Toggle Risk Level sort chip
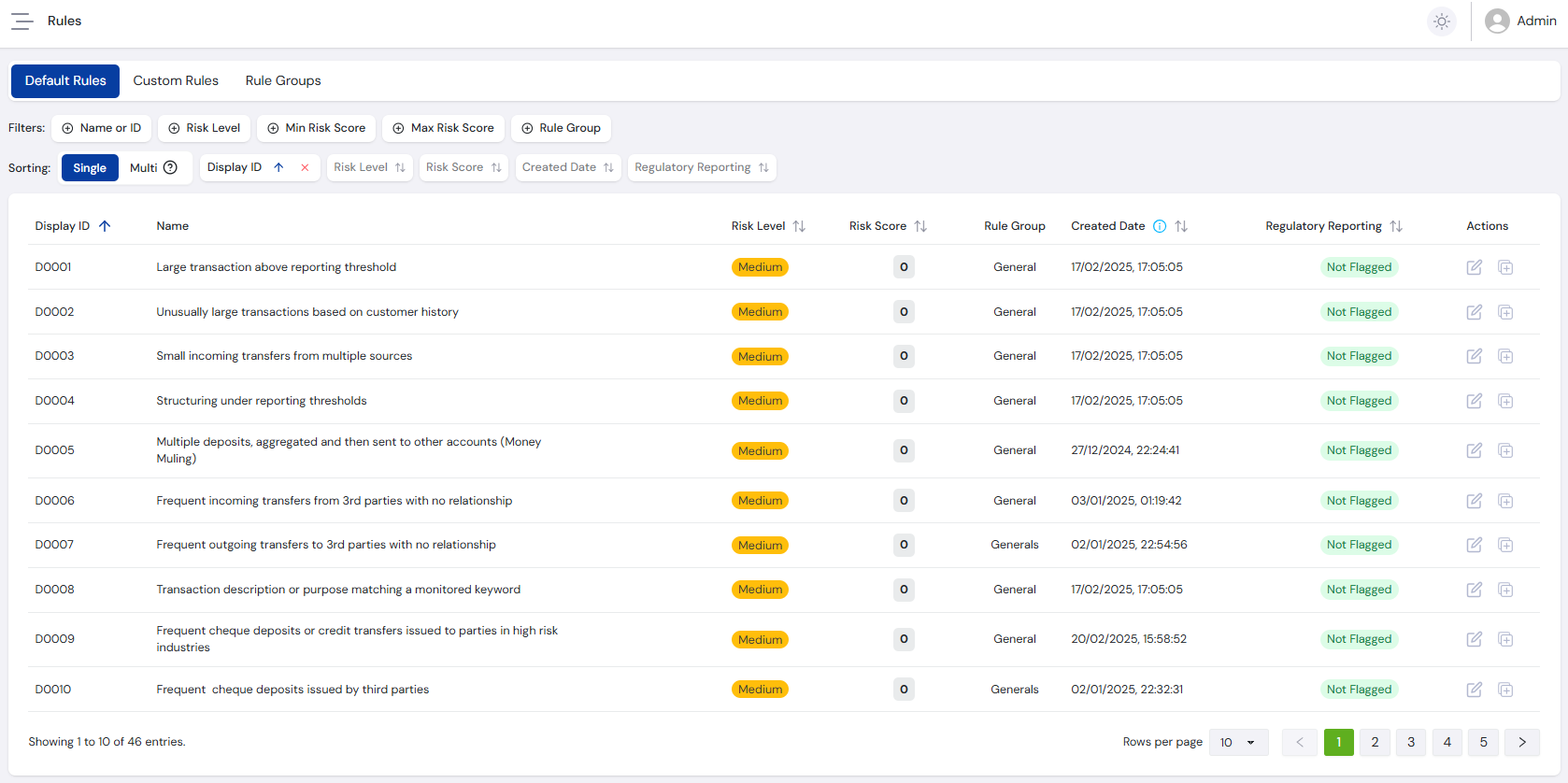 point(370,167)
